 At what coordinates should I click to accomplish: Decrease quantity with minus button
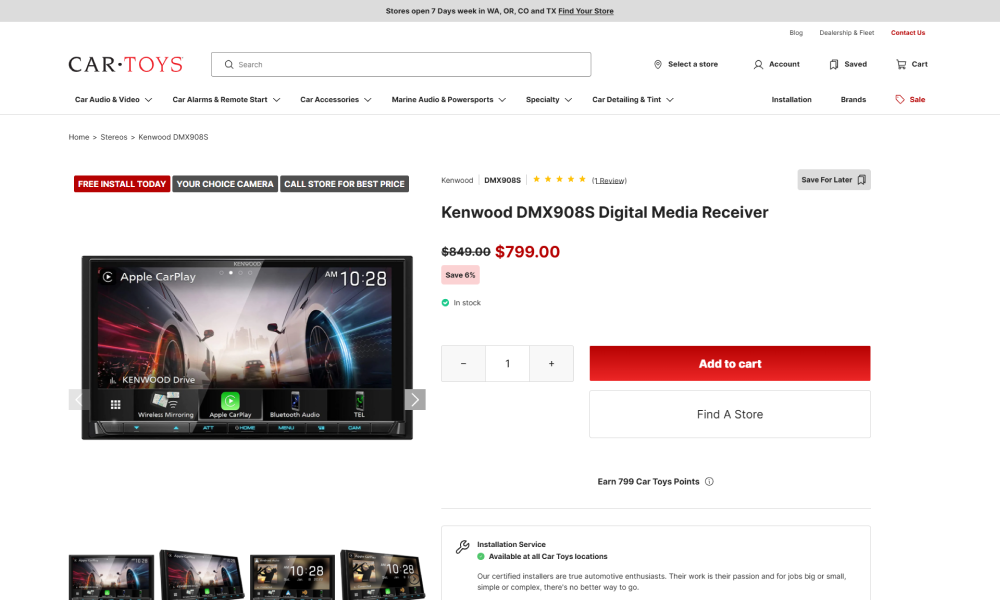pos(463,364)
